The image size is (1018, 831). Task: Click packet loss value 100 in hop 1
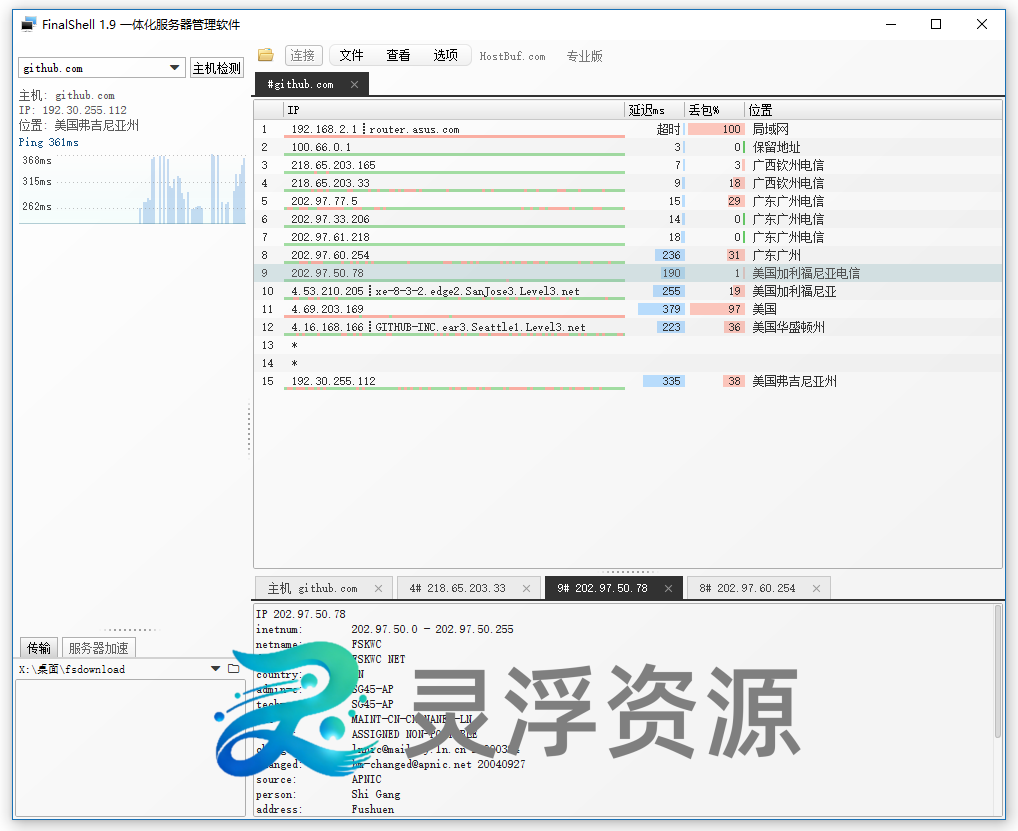(731, 129)
